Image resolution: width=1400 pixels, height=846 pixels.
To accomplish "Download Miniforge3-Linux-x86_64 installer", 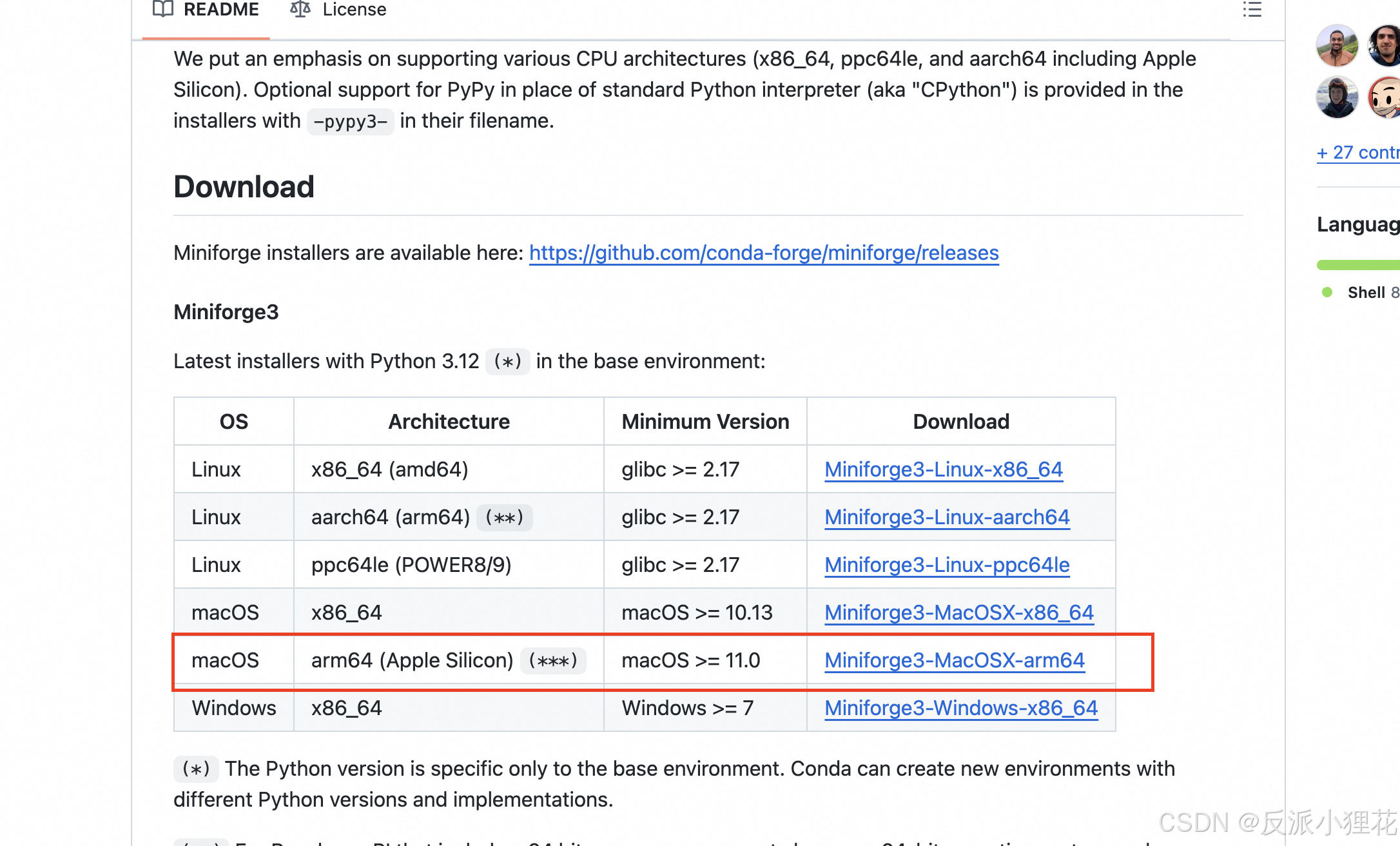I will [943, 469].
